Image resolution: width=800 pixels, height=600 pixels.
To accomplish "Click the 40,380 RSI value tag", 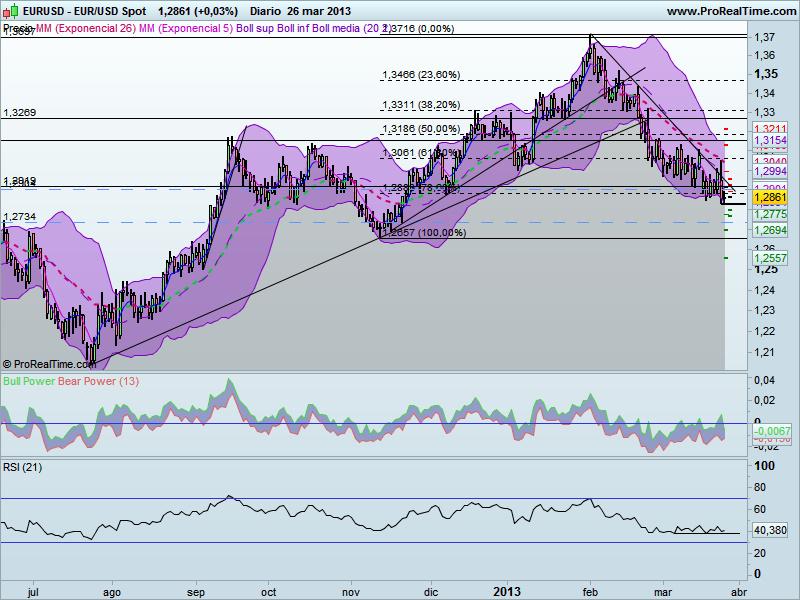I will (770, 531).
